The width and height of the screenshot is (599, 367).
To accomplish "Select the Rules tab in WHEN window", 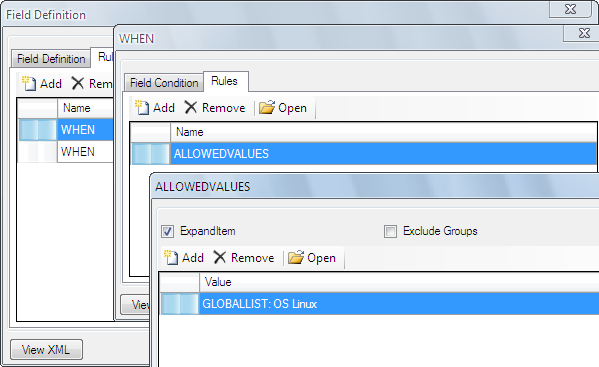I will [x=226, y=81].
